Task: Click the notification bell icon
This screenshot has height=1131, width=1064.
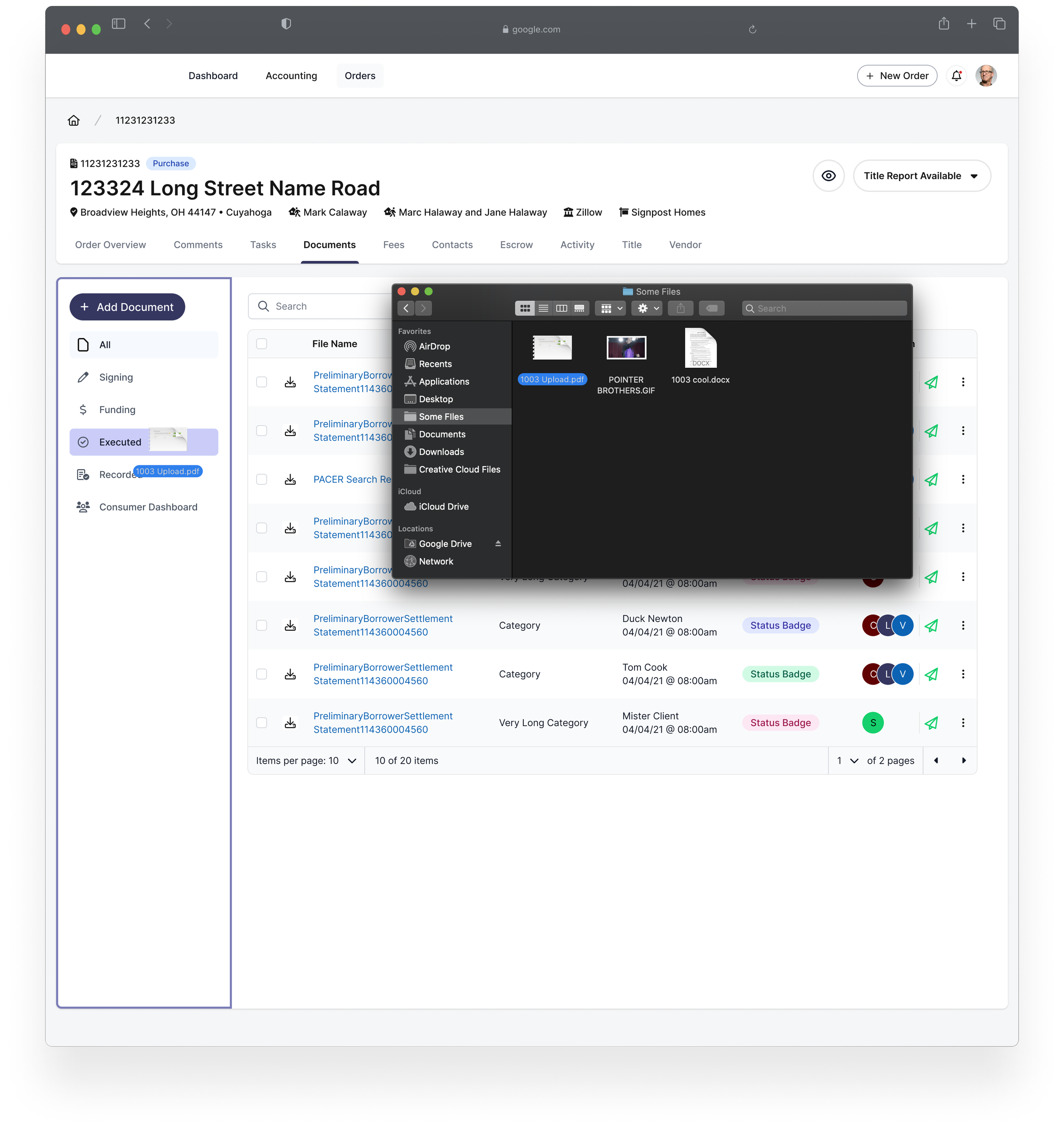Action: point(956,76)
